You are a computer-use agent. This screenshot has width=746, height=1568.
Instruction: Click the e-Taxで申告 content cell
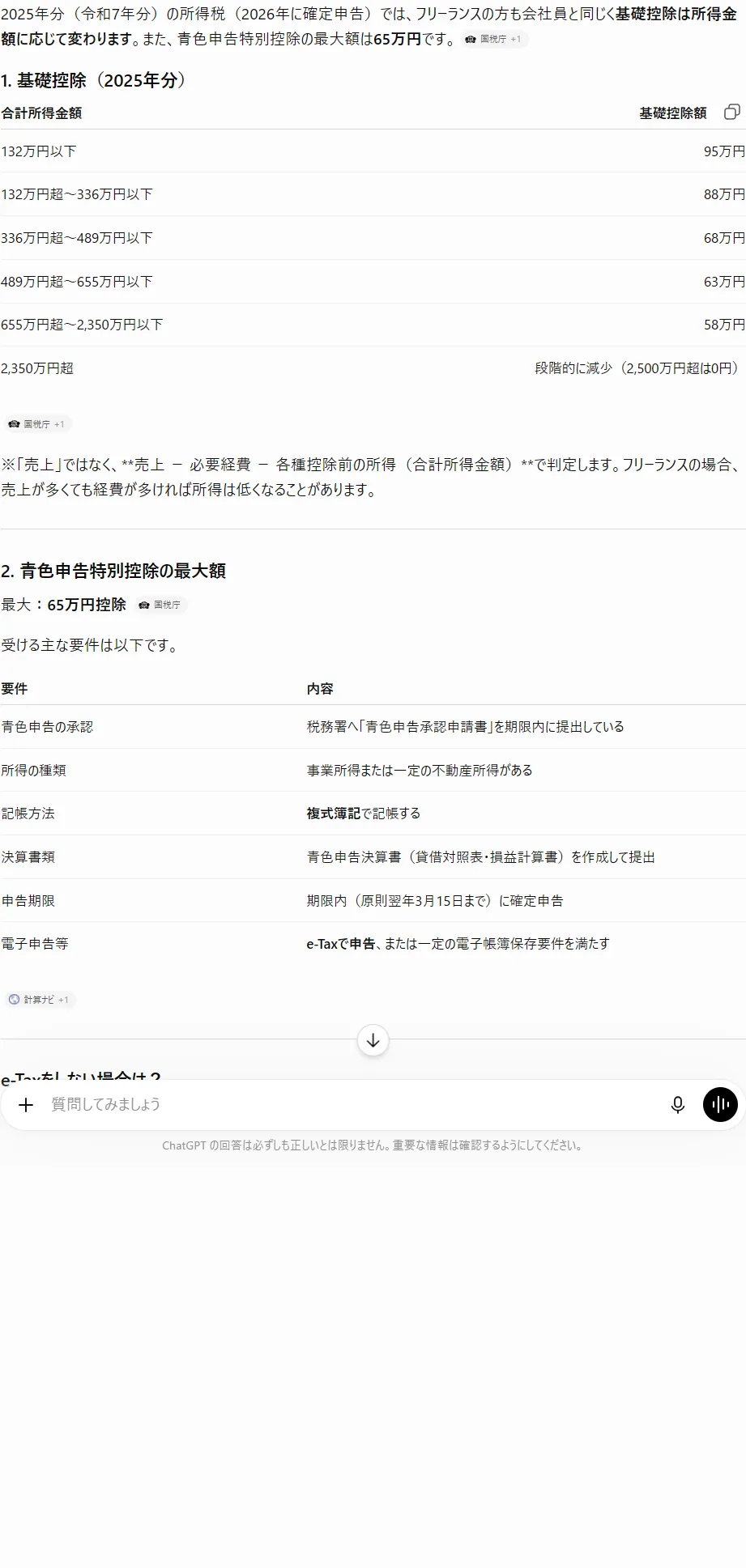pos(458,944)
